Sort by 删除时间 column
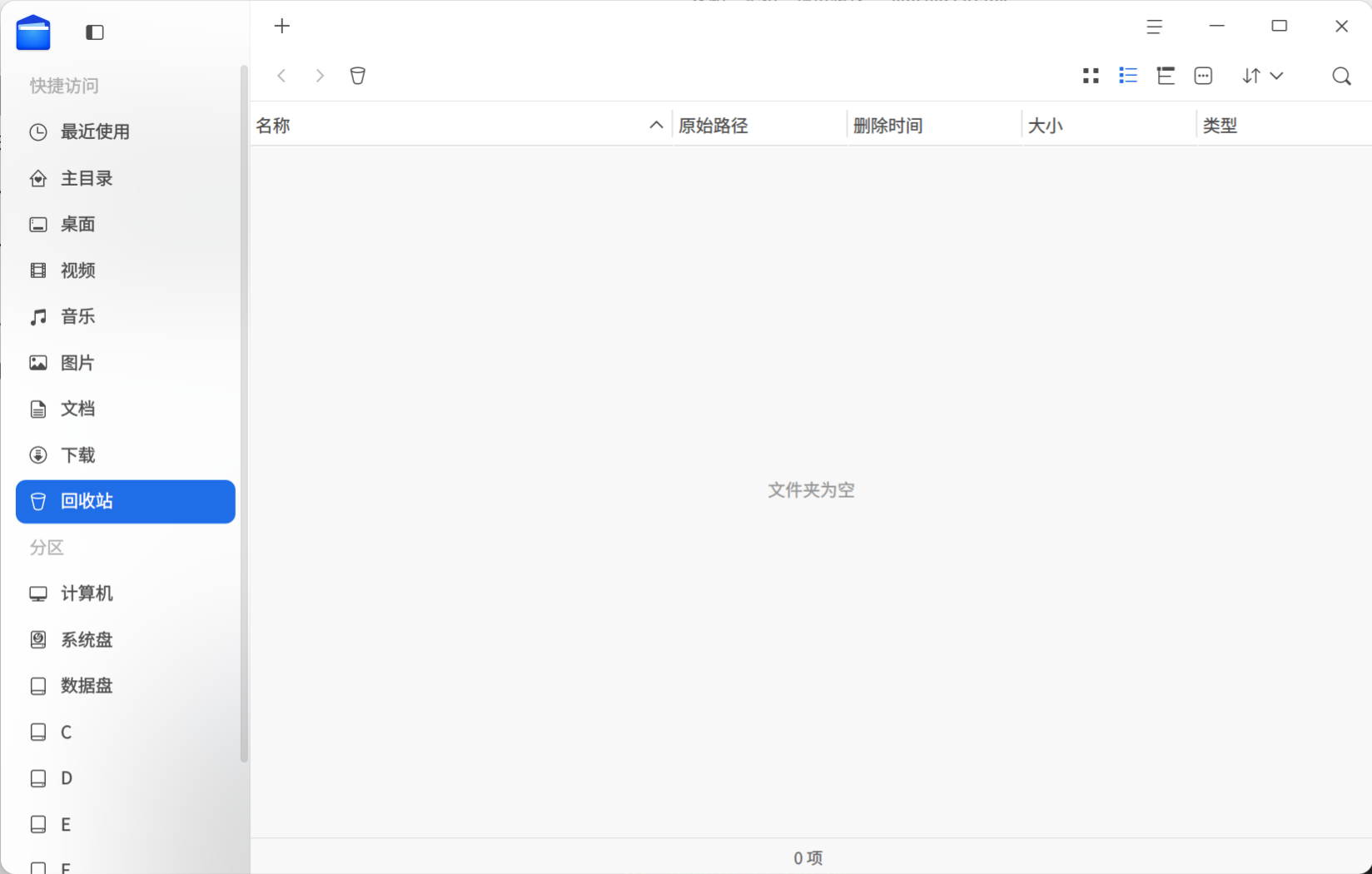The width and height of the screenshot is (1372, 874). click(934, 126)
